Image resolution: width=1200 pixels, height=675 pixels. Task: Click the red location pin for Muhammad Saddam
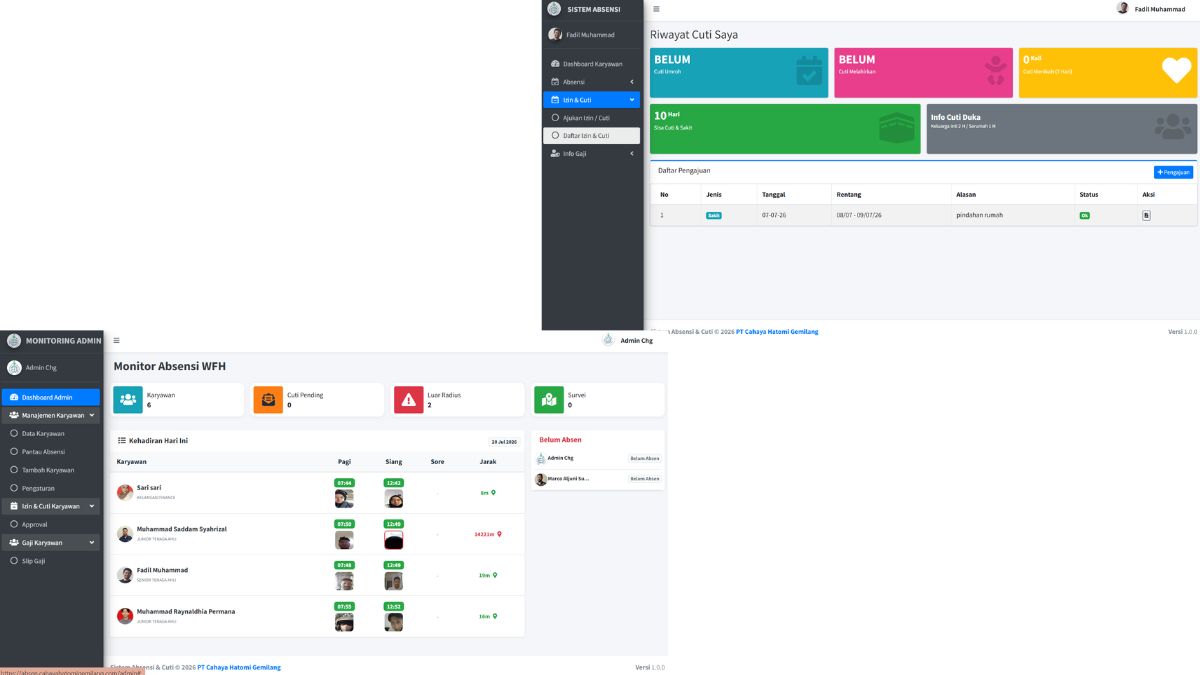pyautogui.click(x=499, y=534)
